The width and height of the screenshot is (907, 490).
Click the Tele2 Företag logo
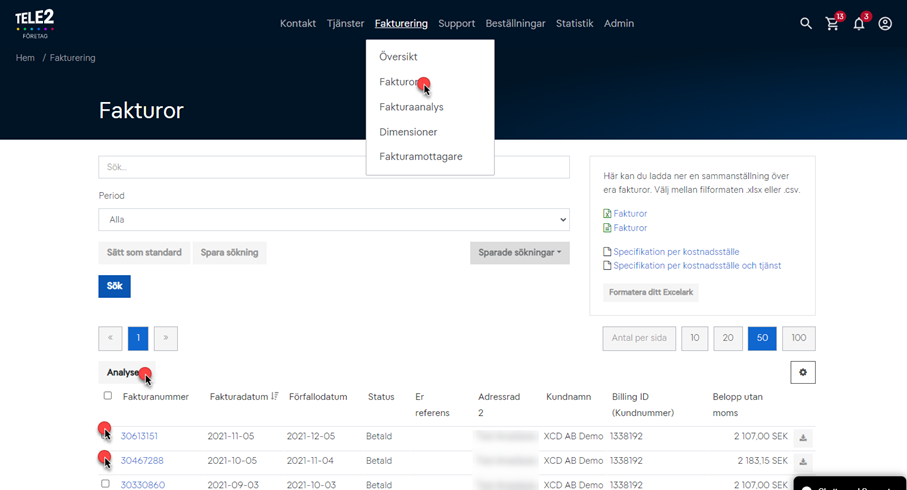click(x=35, y=24)
